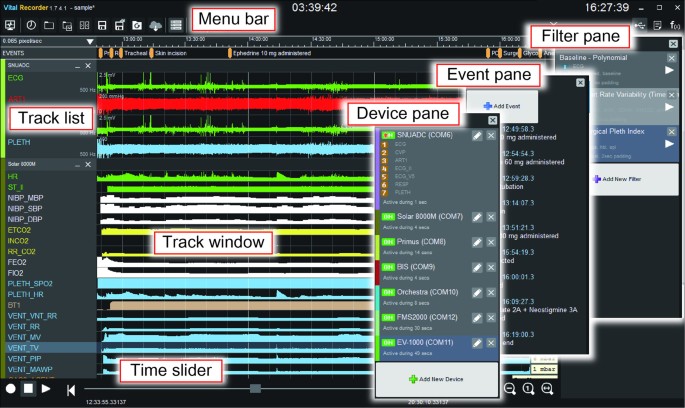Click the monitor display icon in toolbar
Viewport: 685px width, 408px height.
click(10, 25)
